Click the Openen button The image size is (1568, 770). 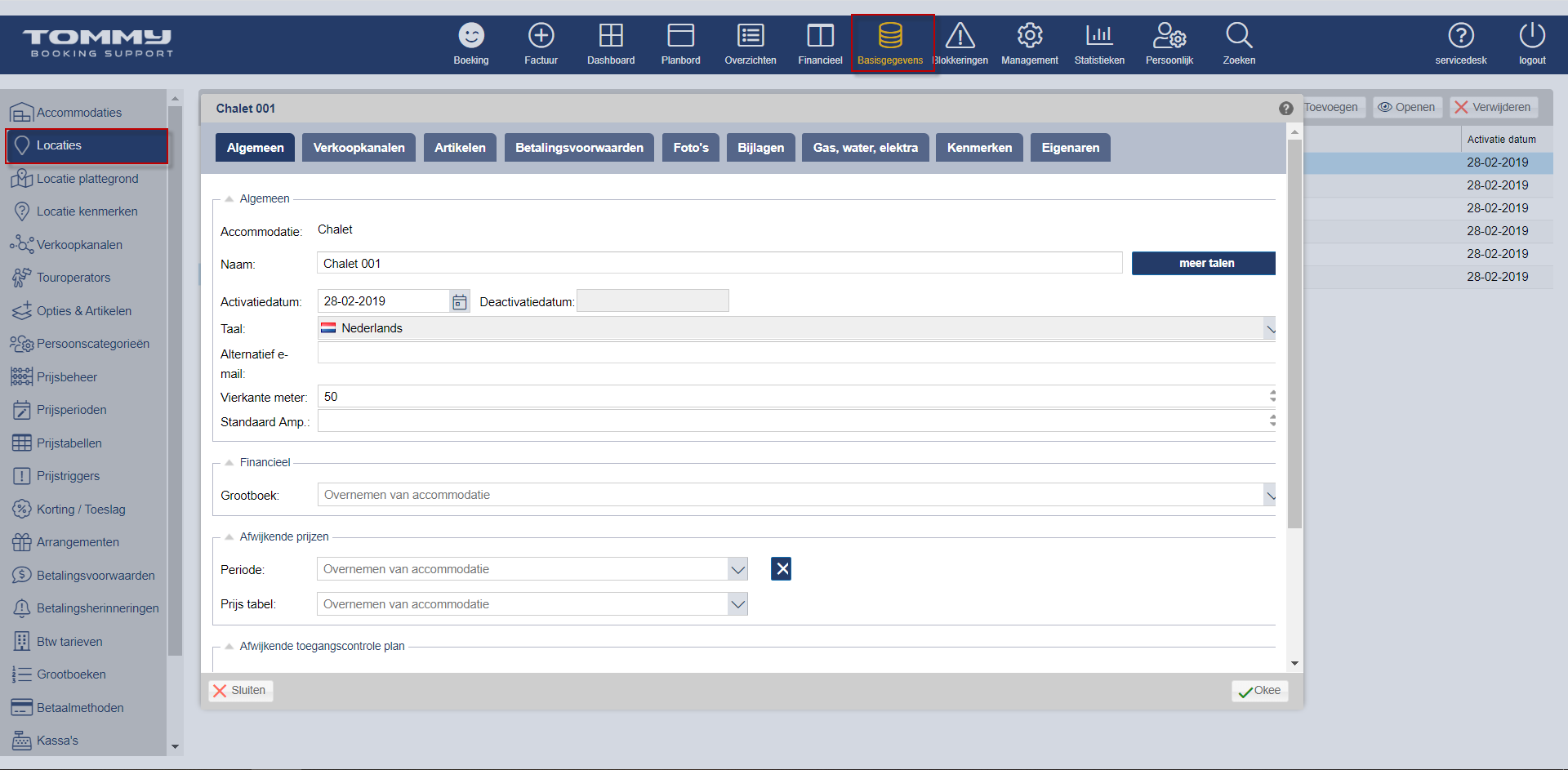(1407, 107)
